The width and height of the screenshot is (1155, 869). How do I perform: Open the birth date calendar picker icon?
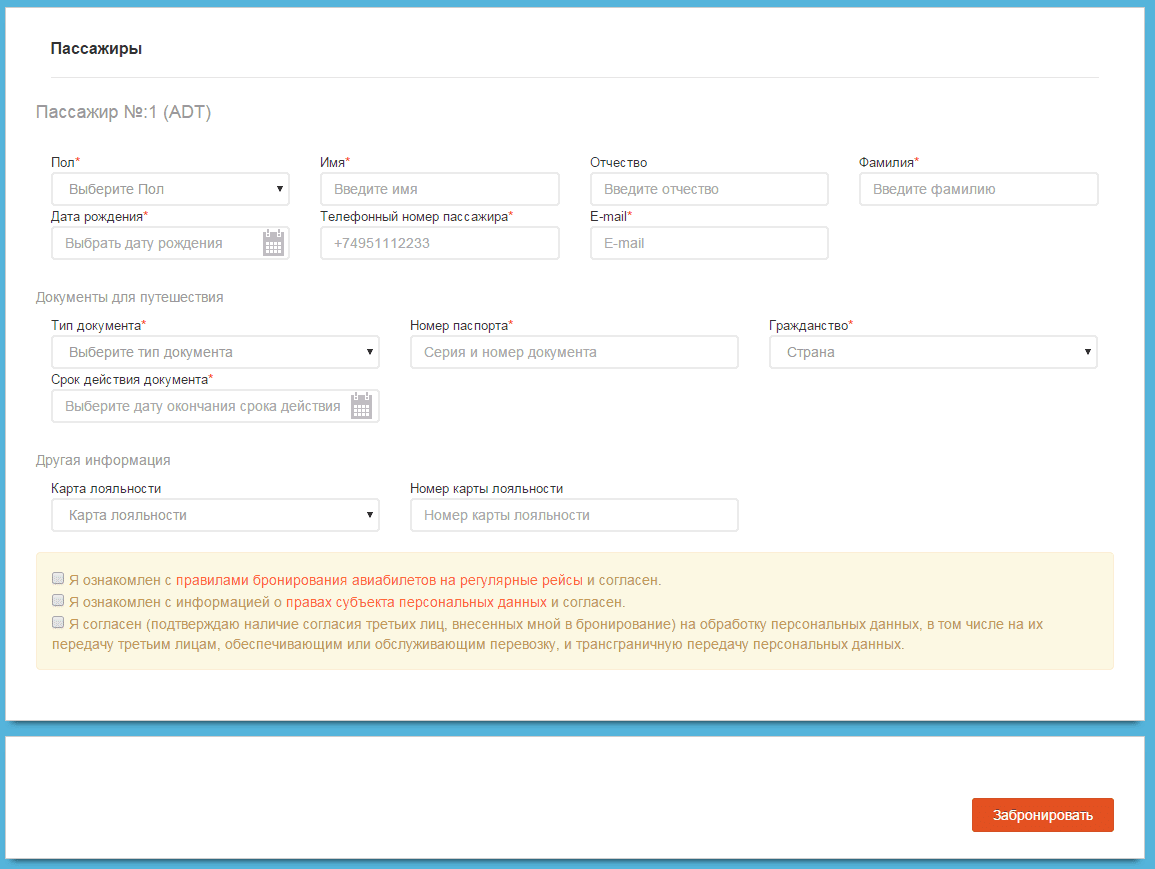click(x=273, y=243)
